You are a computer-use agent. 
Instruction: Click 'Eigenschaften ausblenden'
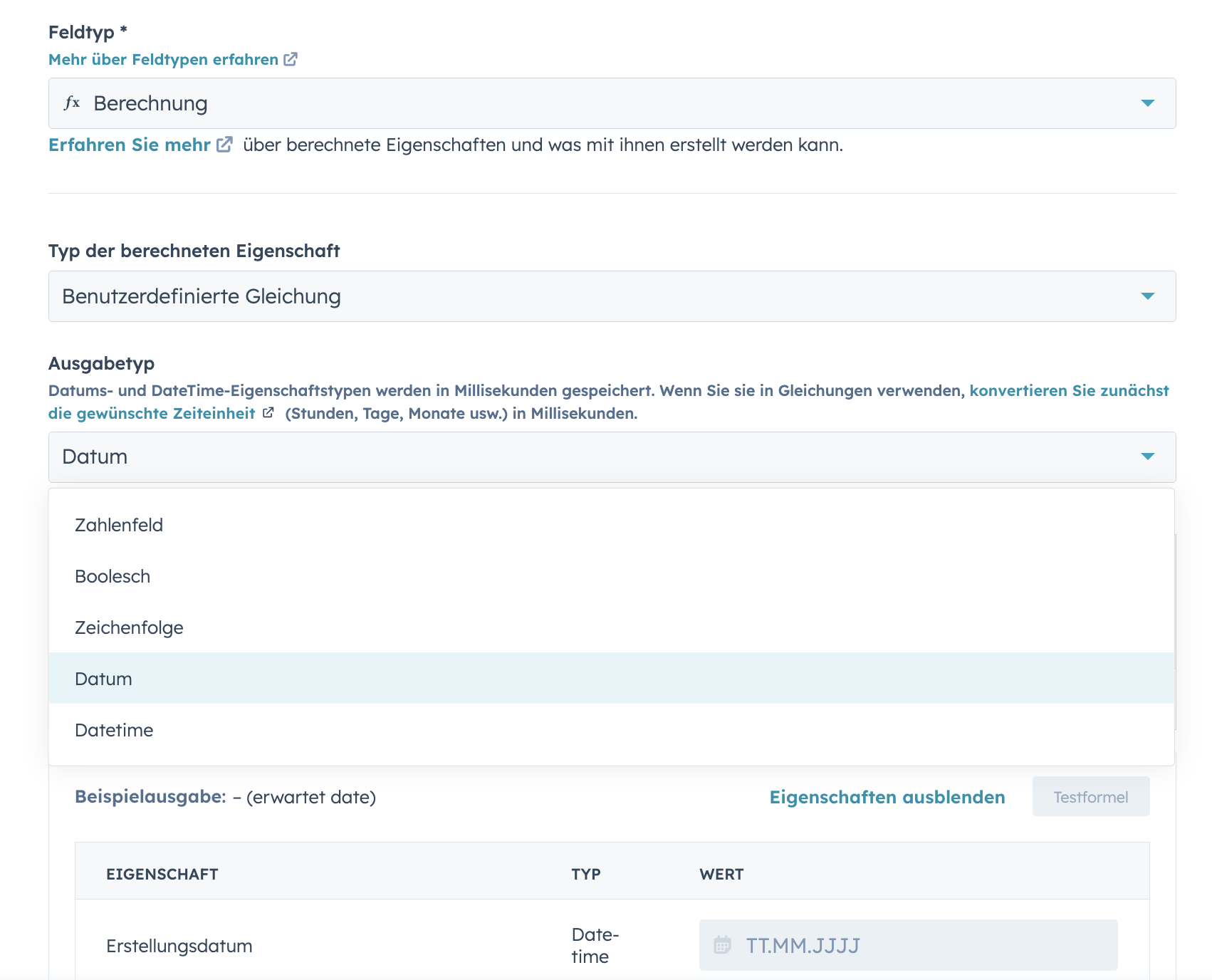(886, 797)
